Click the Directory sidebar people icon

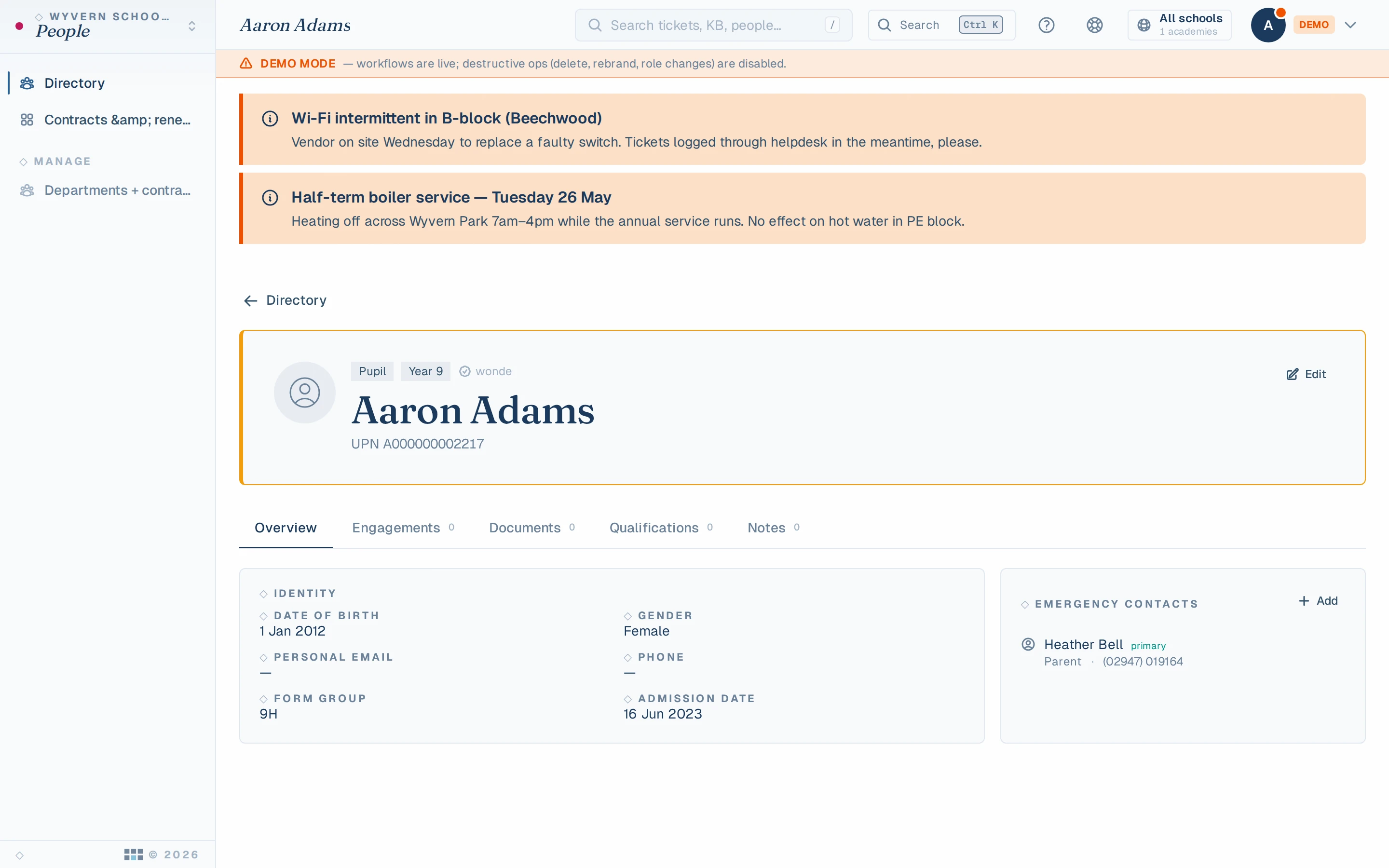coord(27,83)
